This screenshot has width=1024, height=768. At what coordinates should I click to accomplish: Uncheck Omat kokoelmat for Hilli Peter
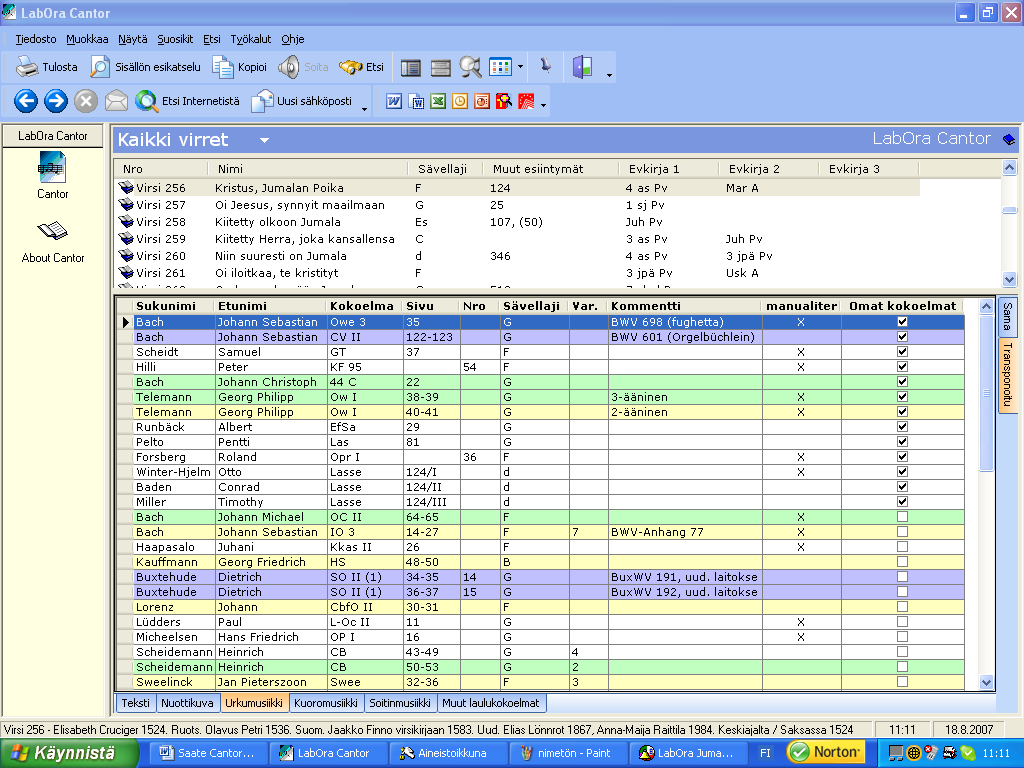point(903,367)
